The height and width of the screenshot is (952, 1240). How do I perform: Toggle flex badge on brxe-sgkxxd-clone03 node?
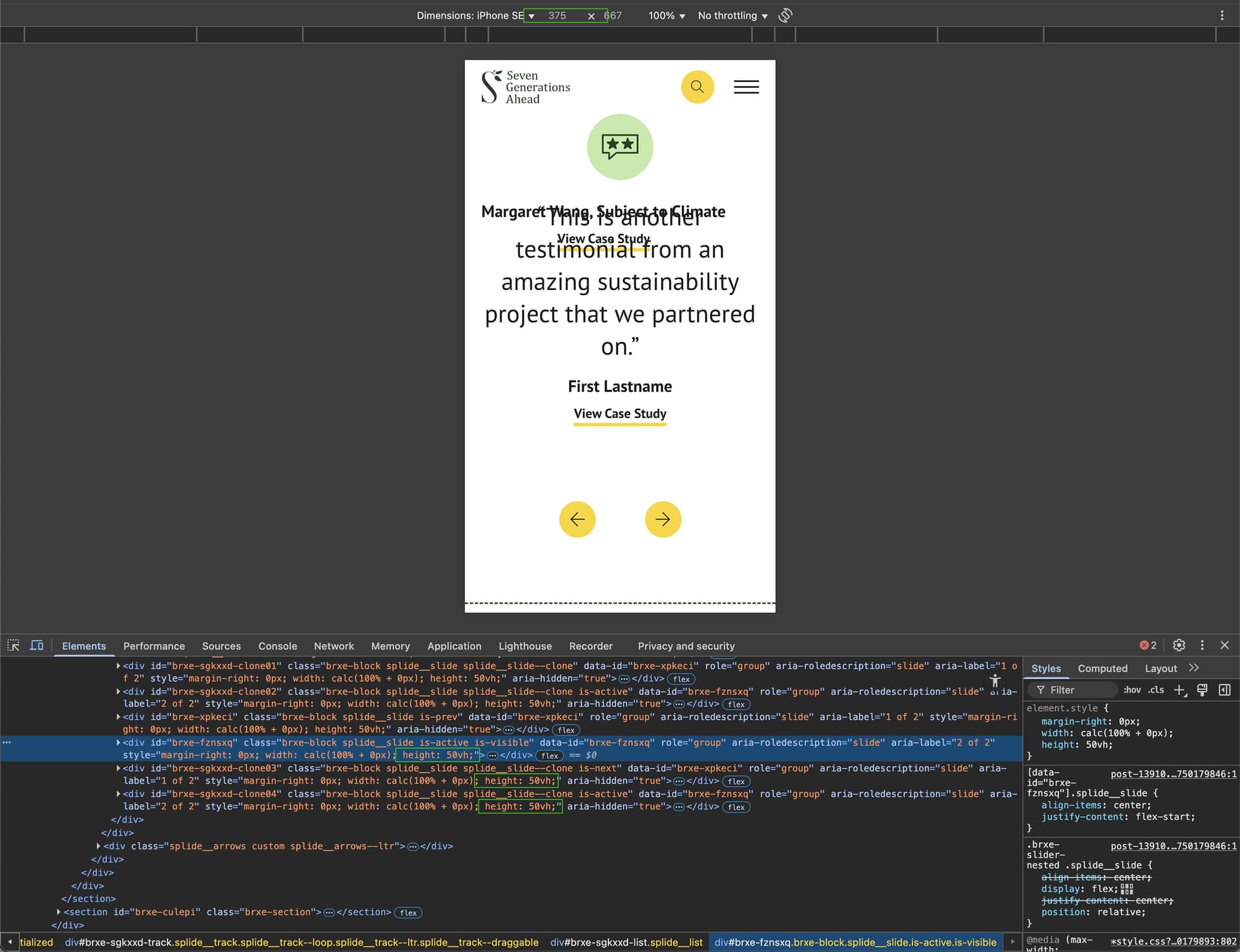coord(736,781)
